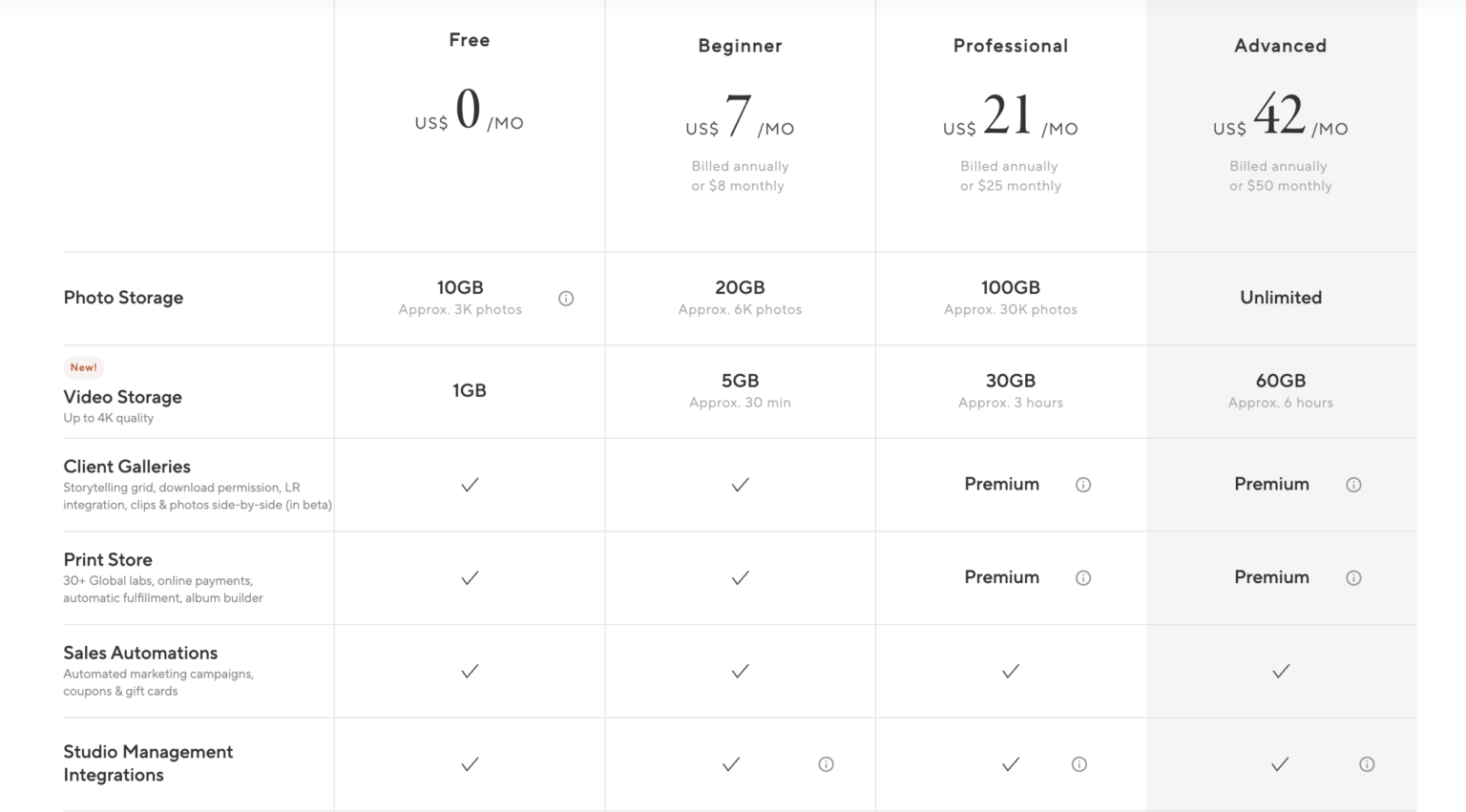Click the Advanced Studio Management Integrations info icon
The width and height of the screenshot is (1466, 812).
[x=1367, y=764]
